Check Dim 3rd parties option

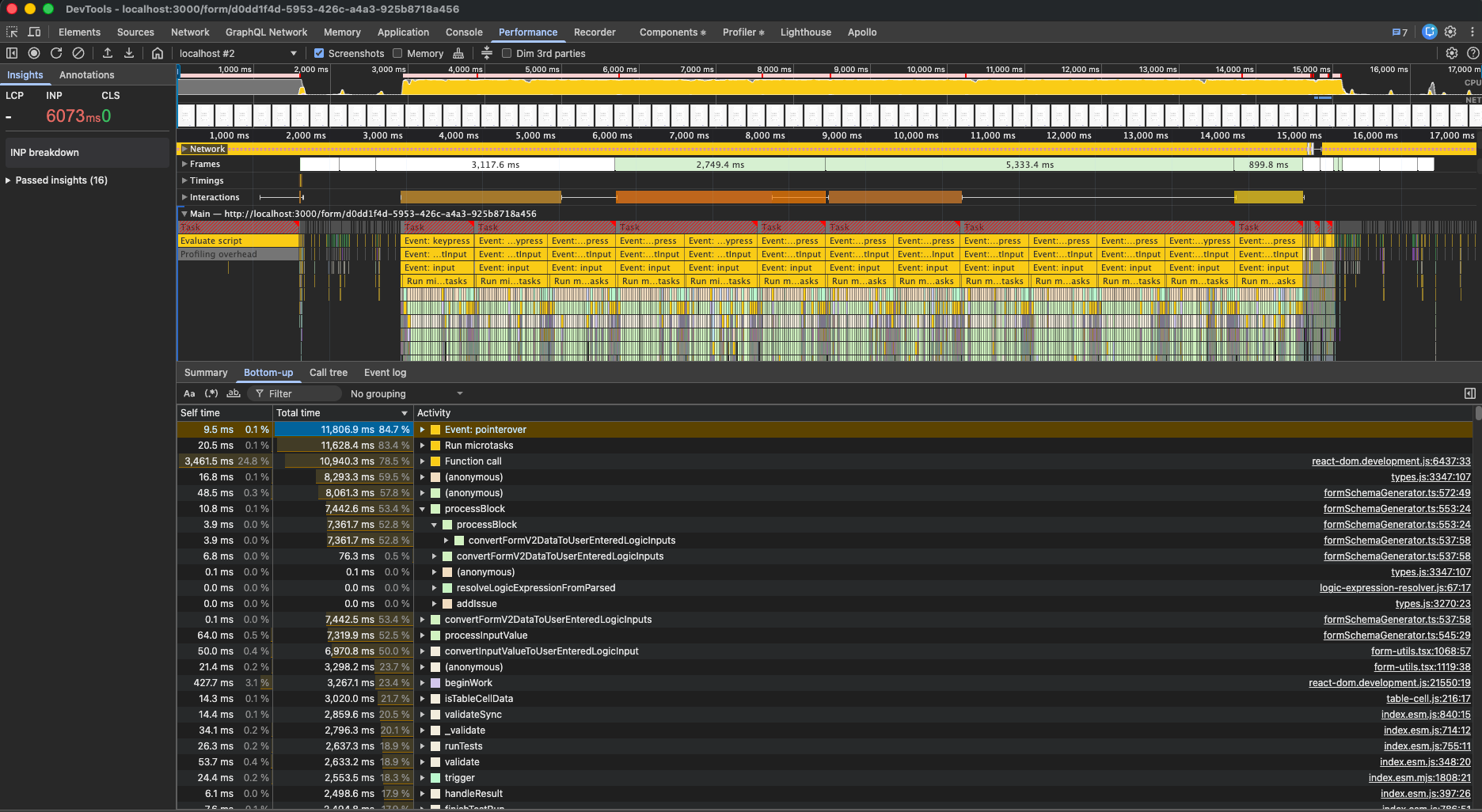tap(507, 53)
